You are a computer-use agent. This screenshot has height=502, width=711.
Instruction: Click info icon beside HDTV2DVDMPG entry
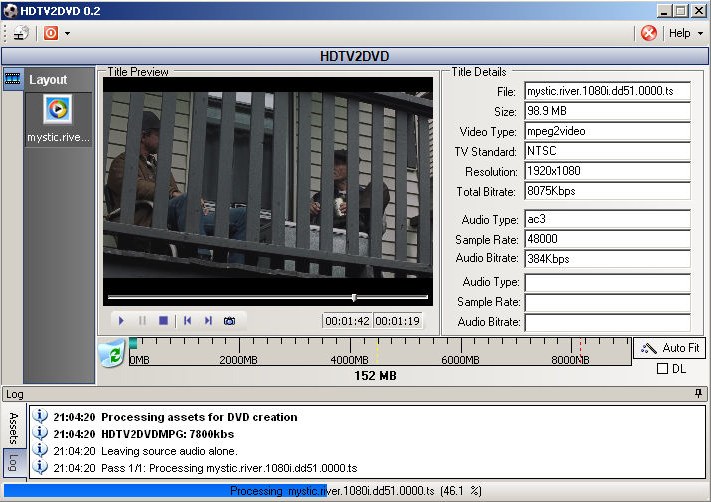40,433
